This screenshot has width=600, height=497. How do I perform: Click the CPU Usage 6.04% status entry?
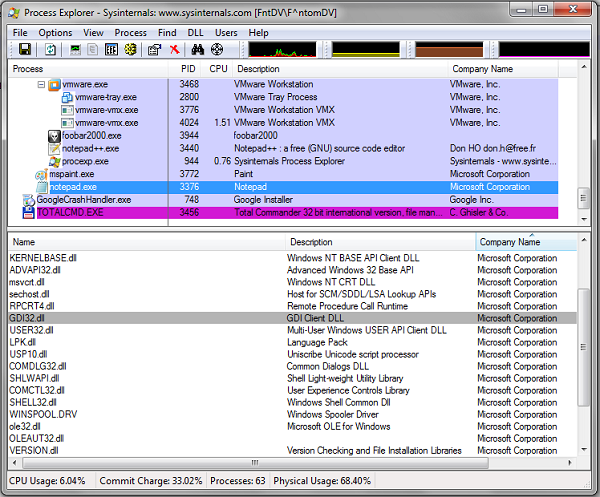click(x=47, y=481)
